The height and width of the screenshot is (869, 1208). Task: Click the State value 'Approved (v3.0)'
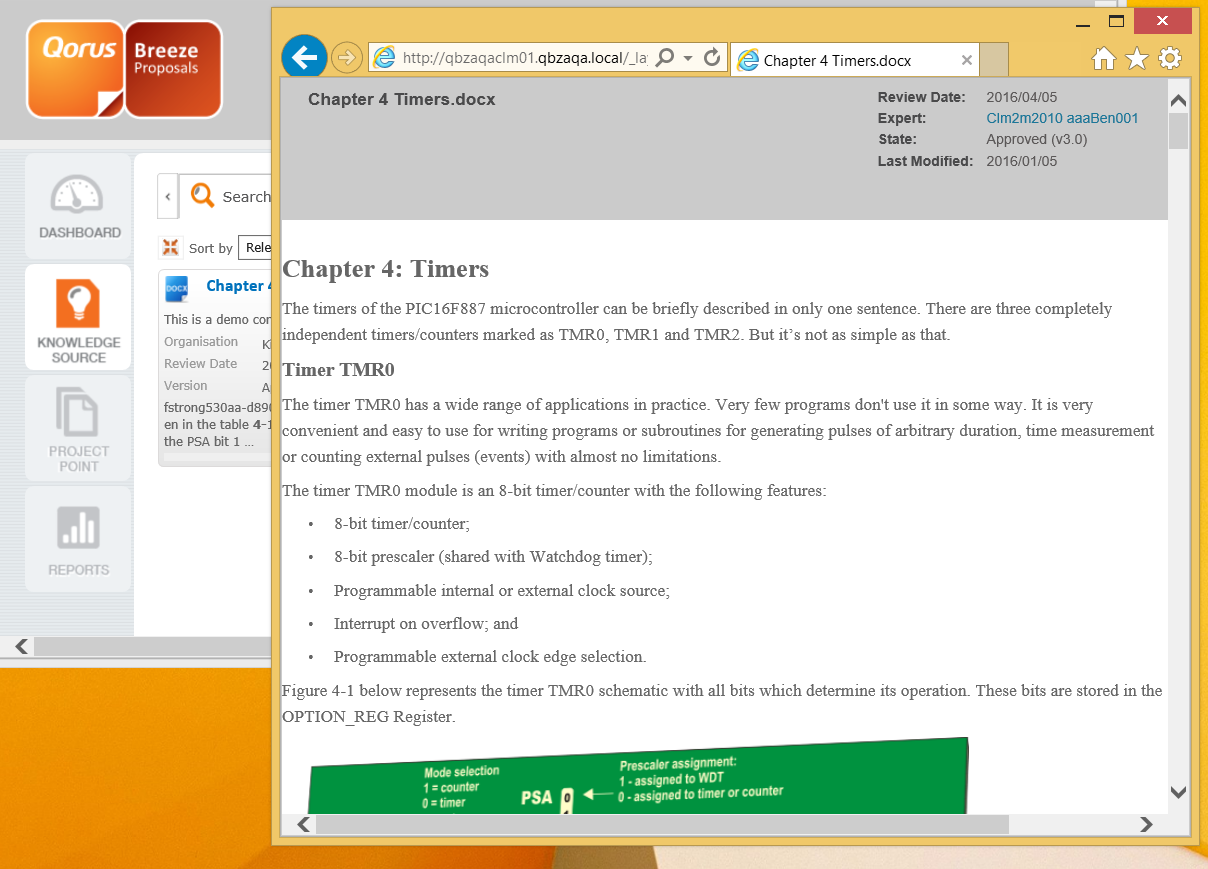(1036, 139)
